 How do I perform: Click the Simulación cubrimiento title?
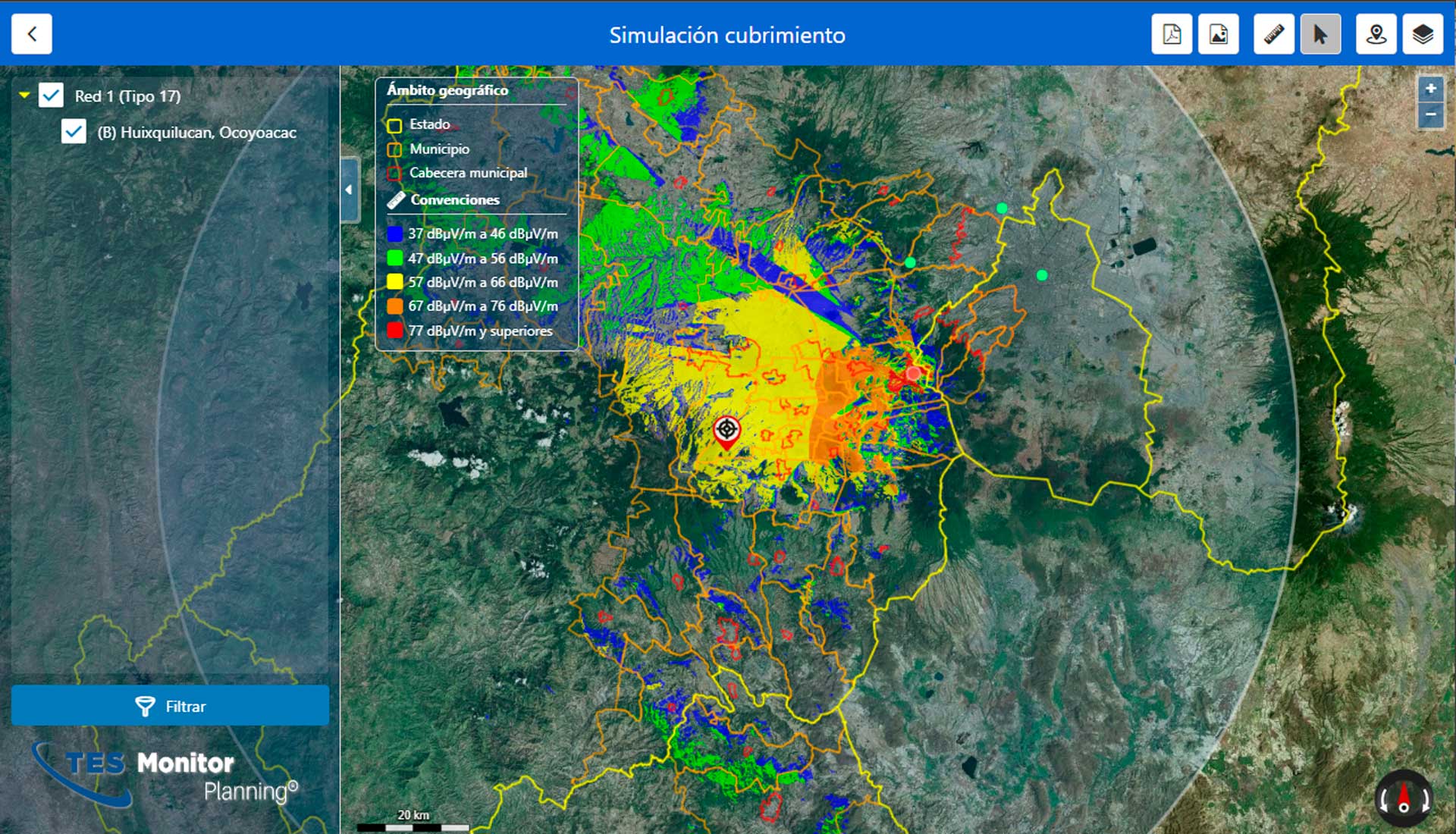coord(727,35)
